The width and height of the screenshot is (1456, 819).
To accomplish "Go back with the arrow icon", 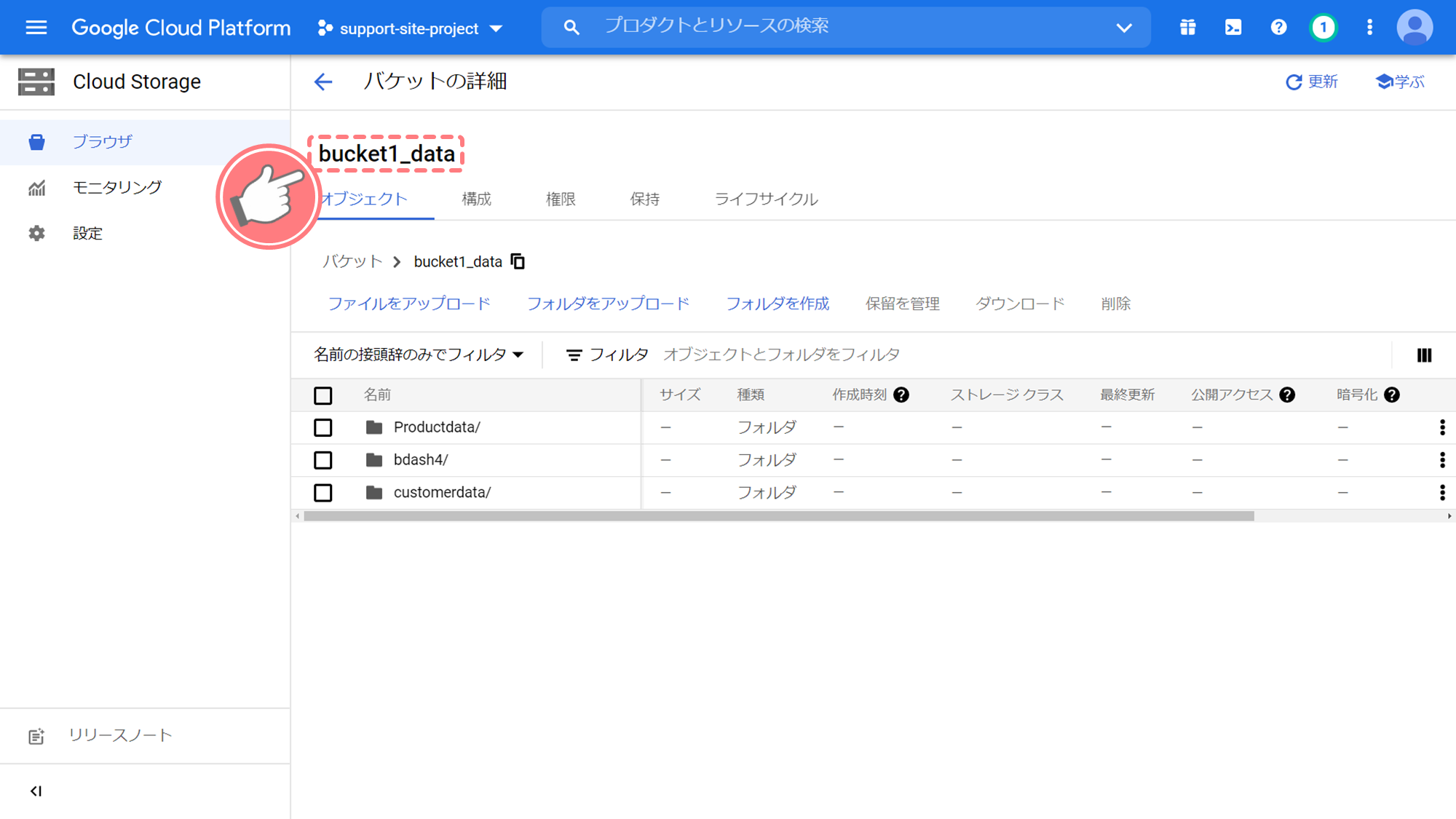I will click(x=323, y=82).
